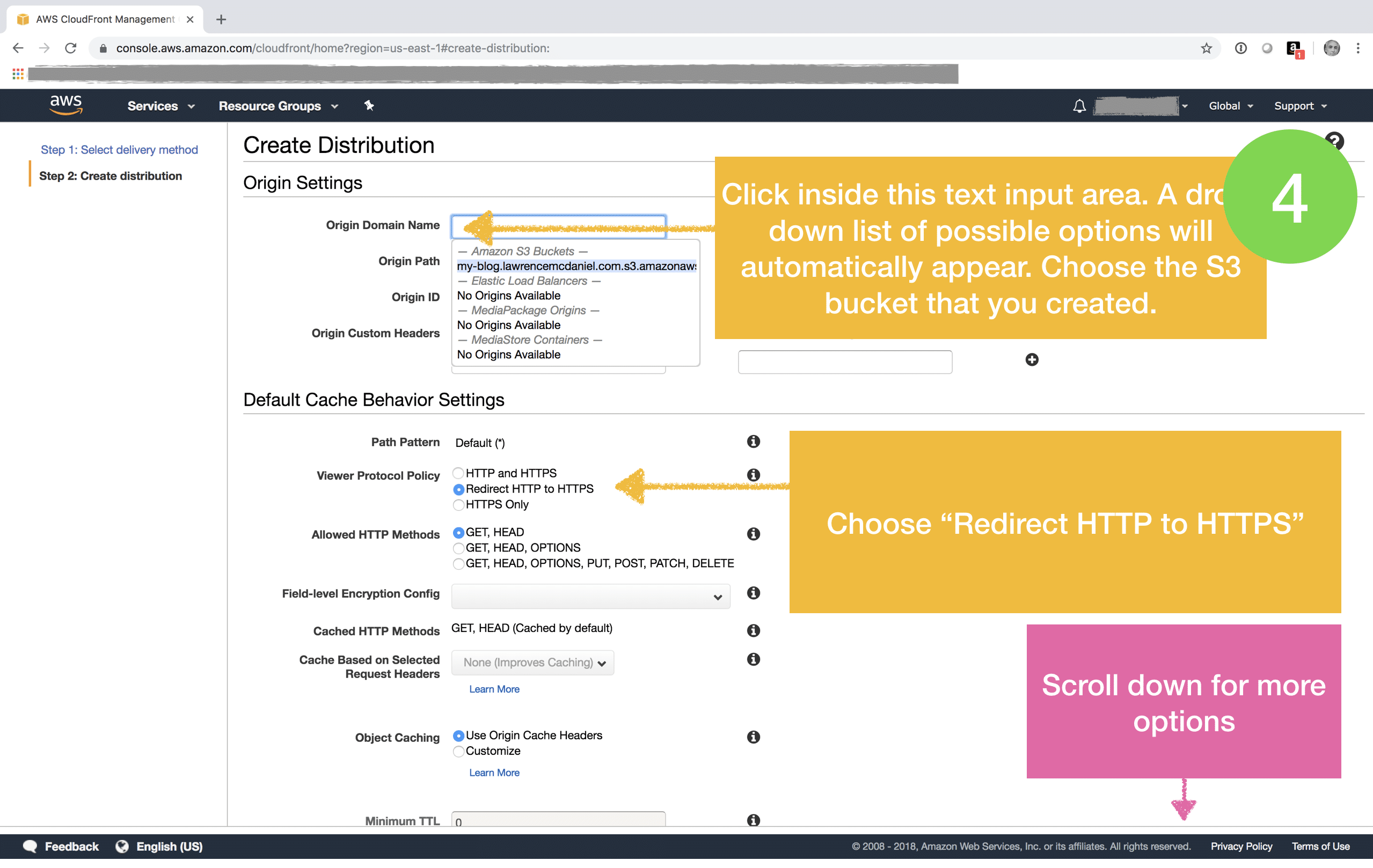Image resolution: width=1373 pixels, height=868 pixels.
Task: Click the Minimum TTL input field
Action: [x=558, y=819]
